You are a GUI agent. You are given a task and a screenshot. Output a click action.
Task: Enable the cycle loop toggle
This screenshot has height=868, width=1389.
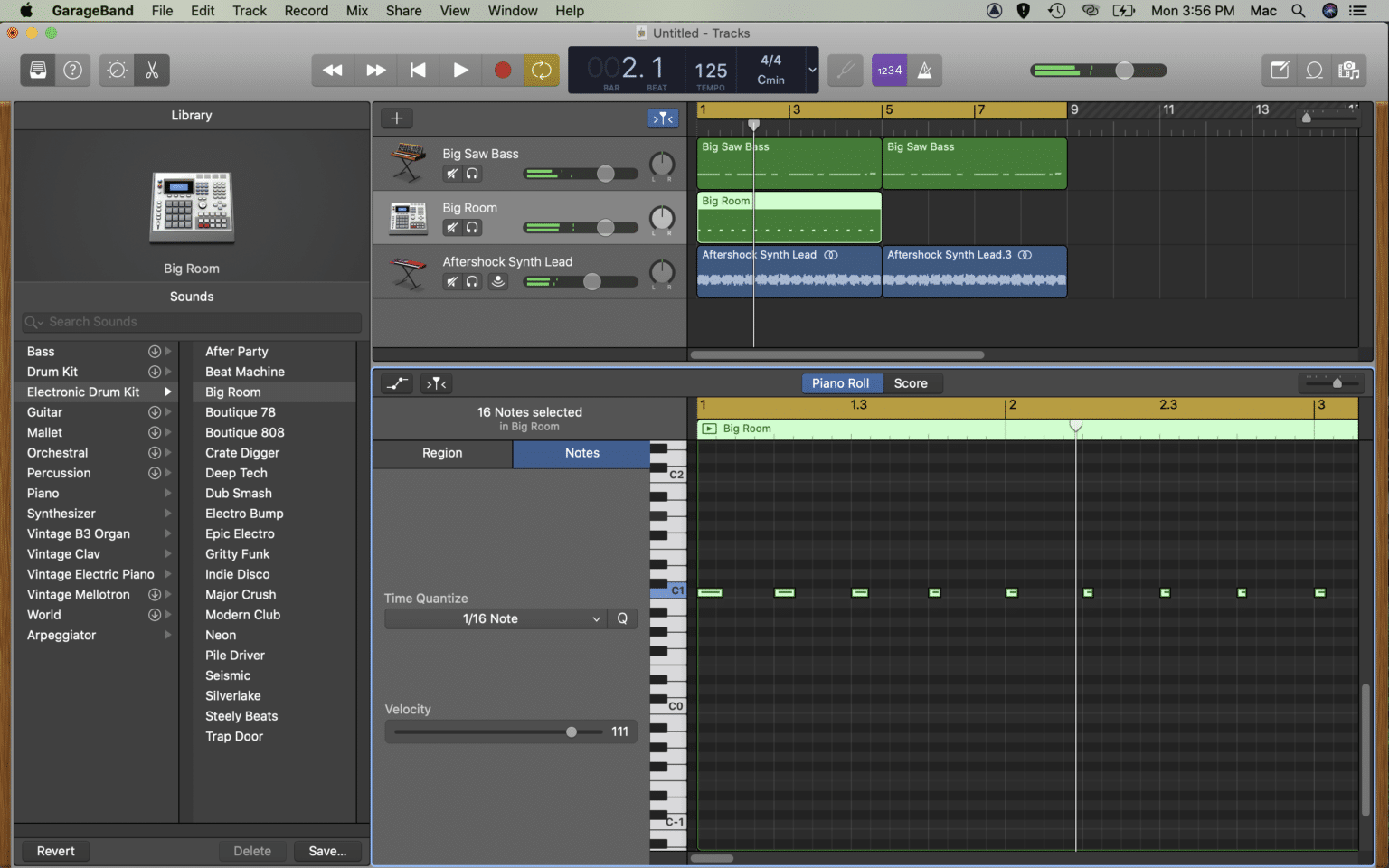click(542, 70)
